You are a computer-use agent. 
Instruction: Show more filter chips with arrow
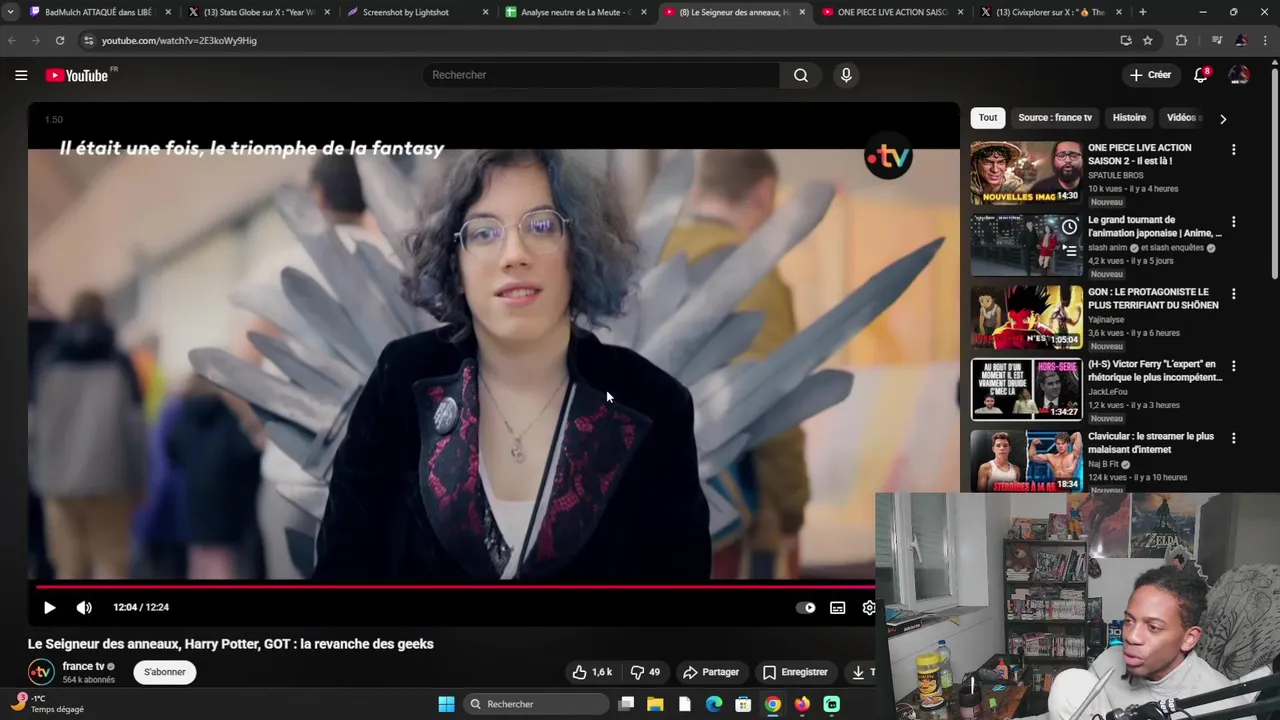(x=1222, y=118)
